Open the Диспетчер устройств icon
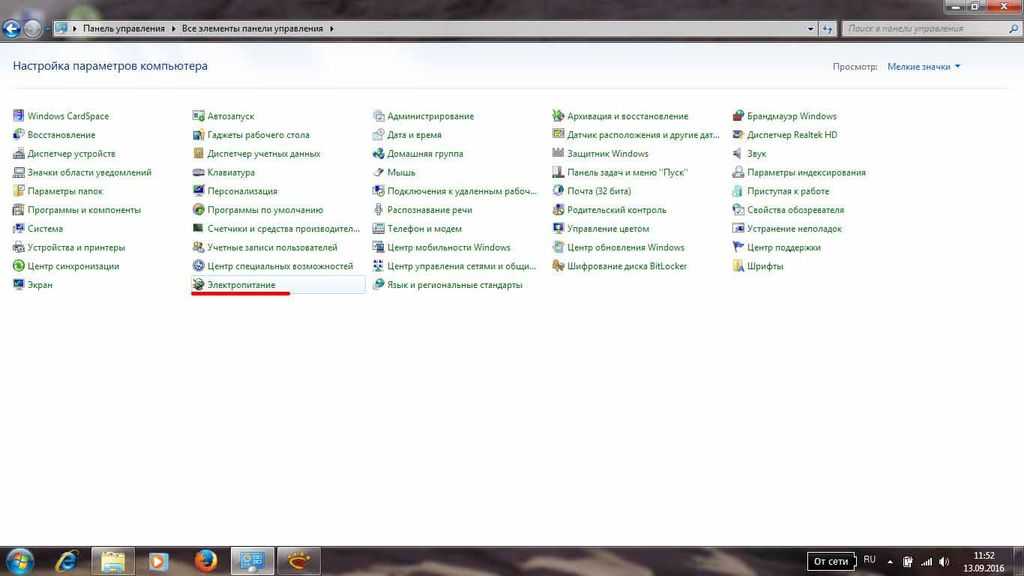 pyautogui.click(x=19, y=154)
